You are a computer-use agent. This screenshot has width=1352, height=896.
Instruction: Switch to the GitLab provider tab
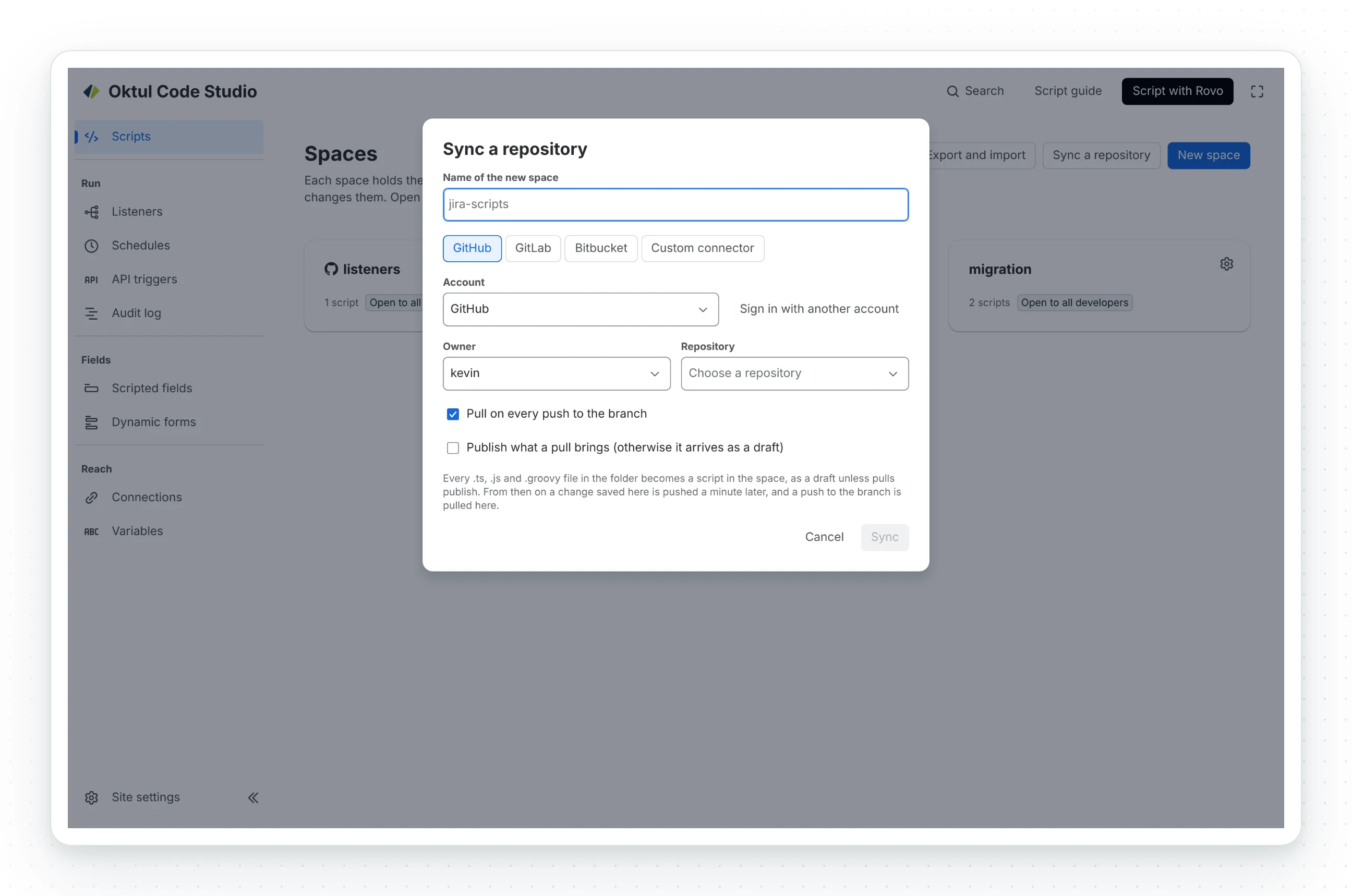[533, 249]
